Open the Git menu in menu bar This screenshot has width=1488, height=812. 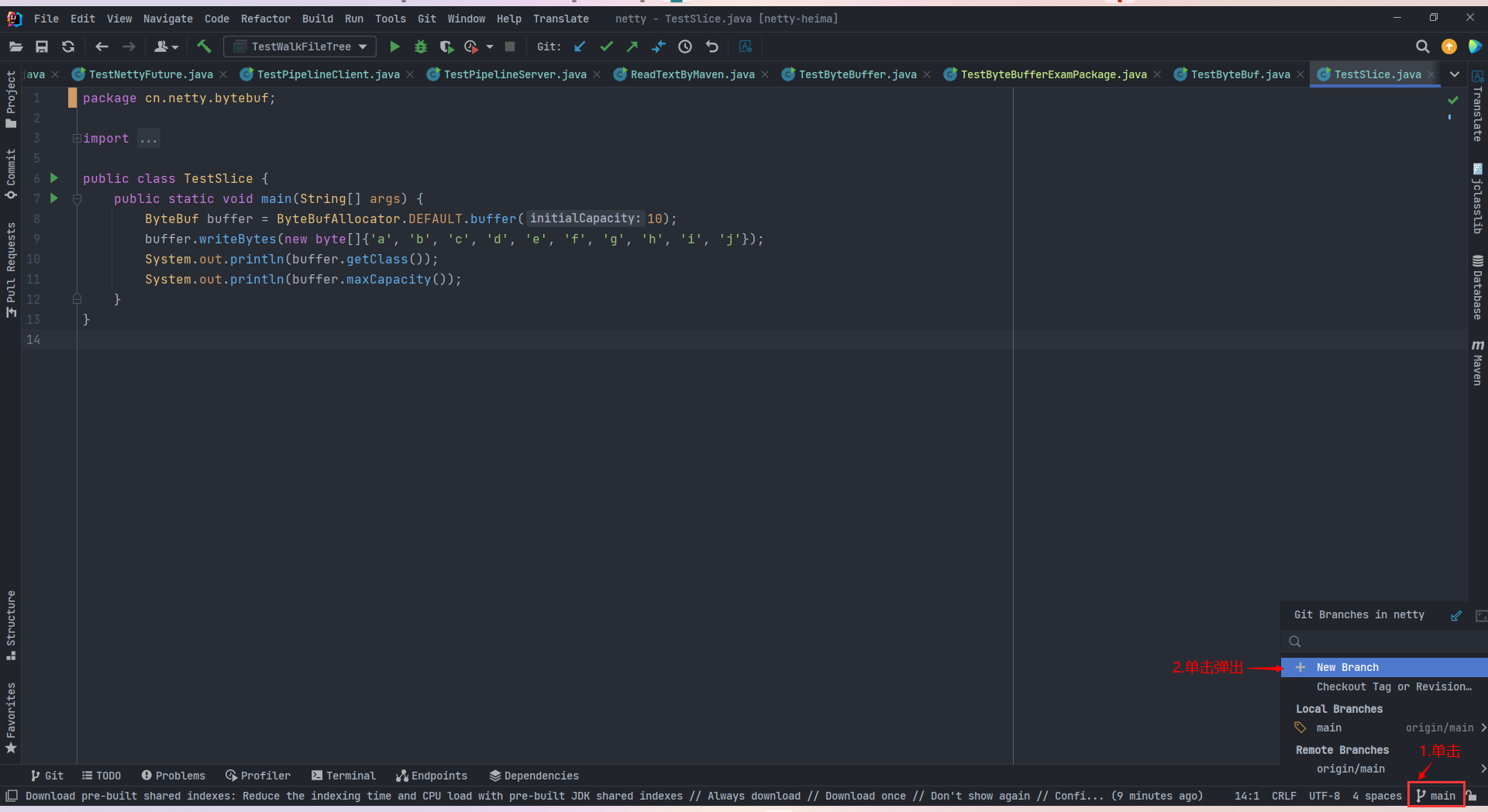[x=427, y=19]
